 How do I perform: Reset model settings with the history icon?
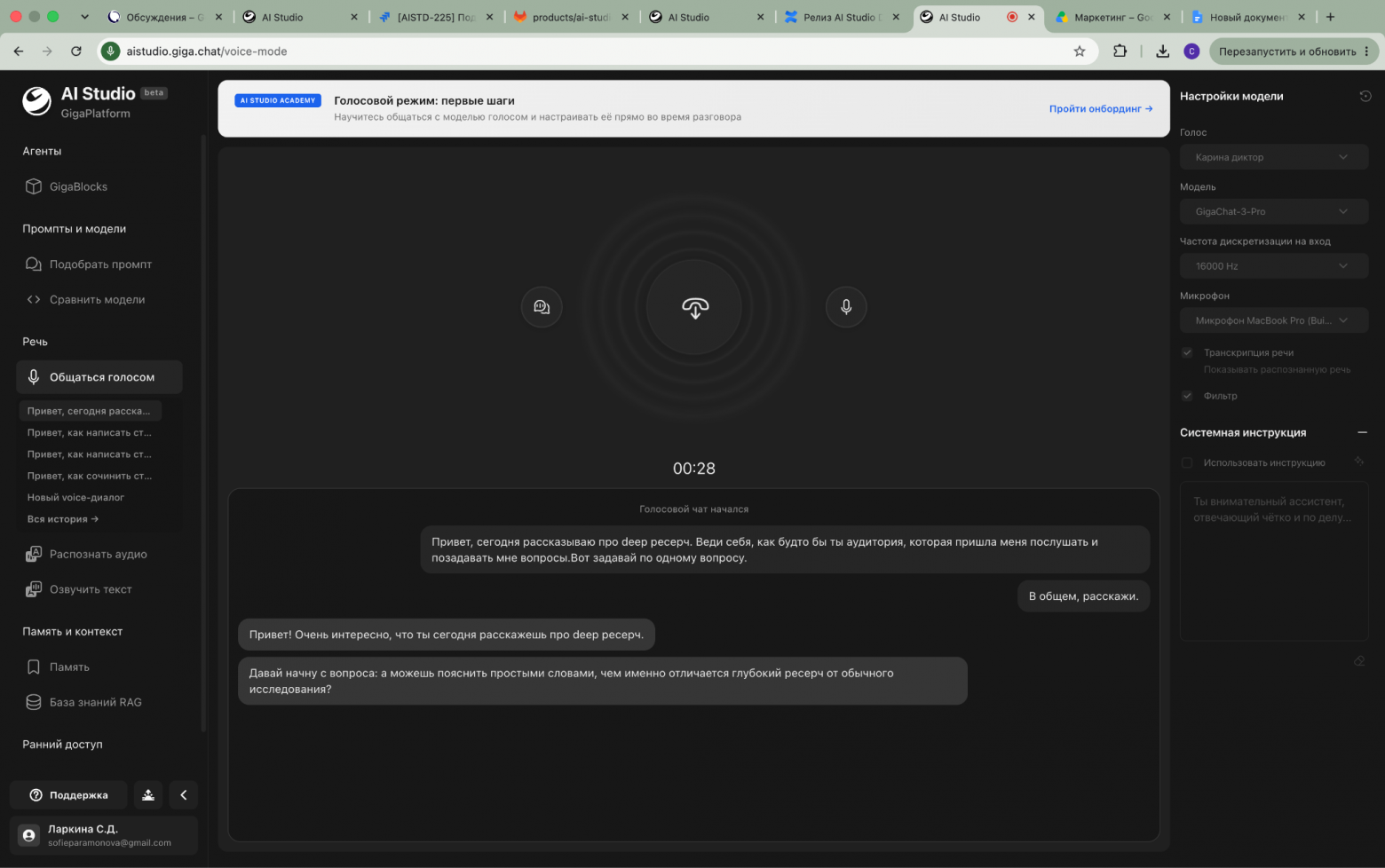pyautogui.click(x=1365, y=96)
